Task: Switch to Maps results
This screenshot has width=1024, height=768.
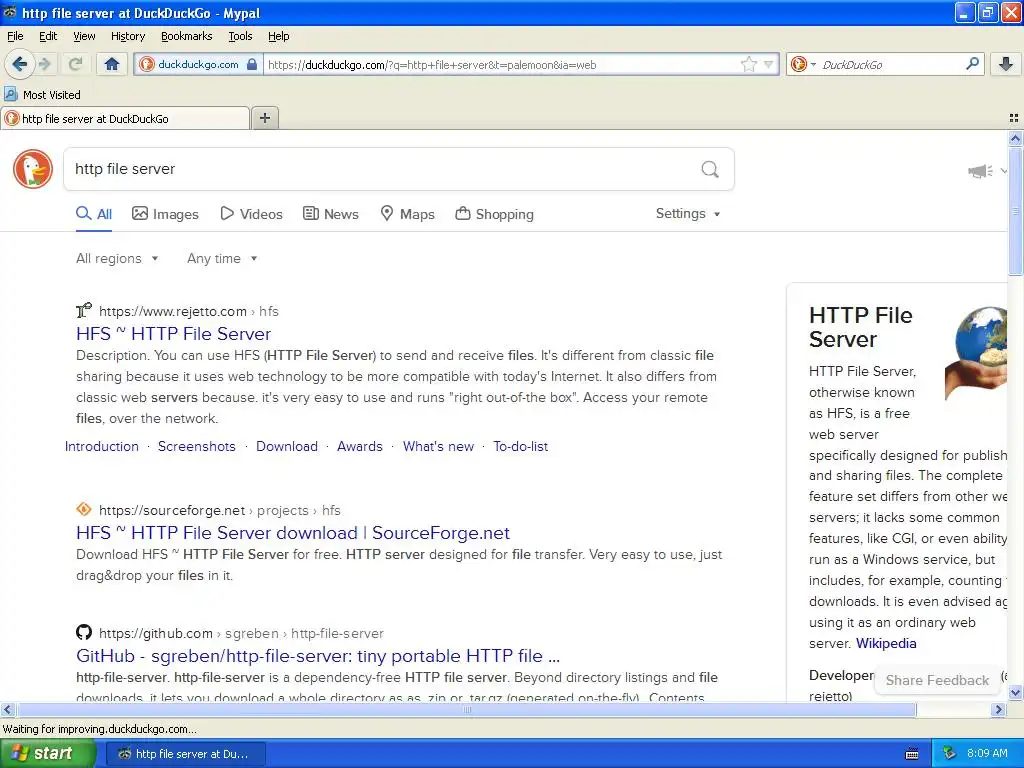Action: [408, 214]
